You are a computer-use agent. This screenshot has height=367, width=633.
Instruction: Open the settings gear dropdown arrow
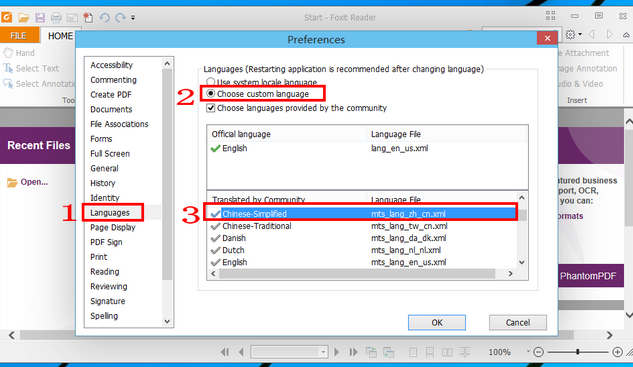pos(580,35)
